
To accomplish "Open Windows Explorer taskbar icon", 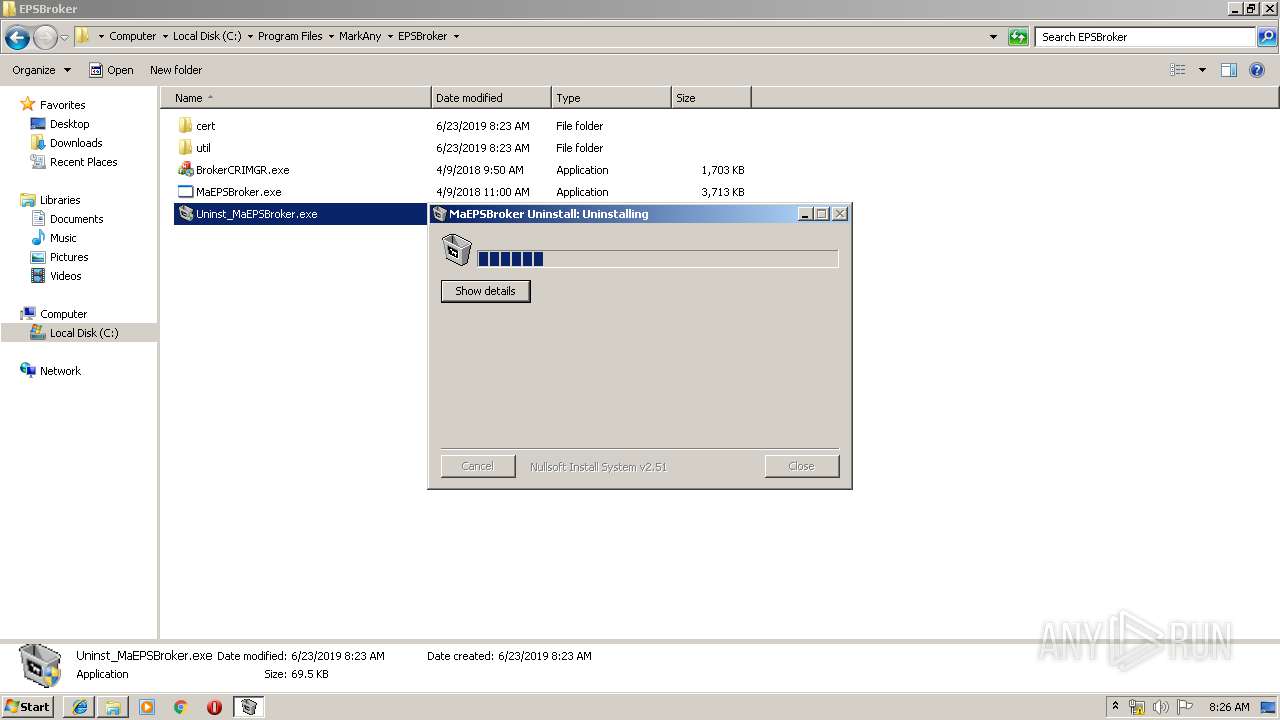I will point(113,707).
